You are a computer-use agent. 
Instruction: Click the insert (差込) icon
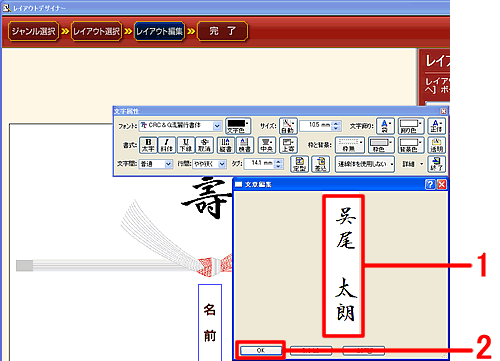tap(321, 164)
